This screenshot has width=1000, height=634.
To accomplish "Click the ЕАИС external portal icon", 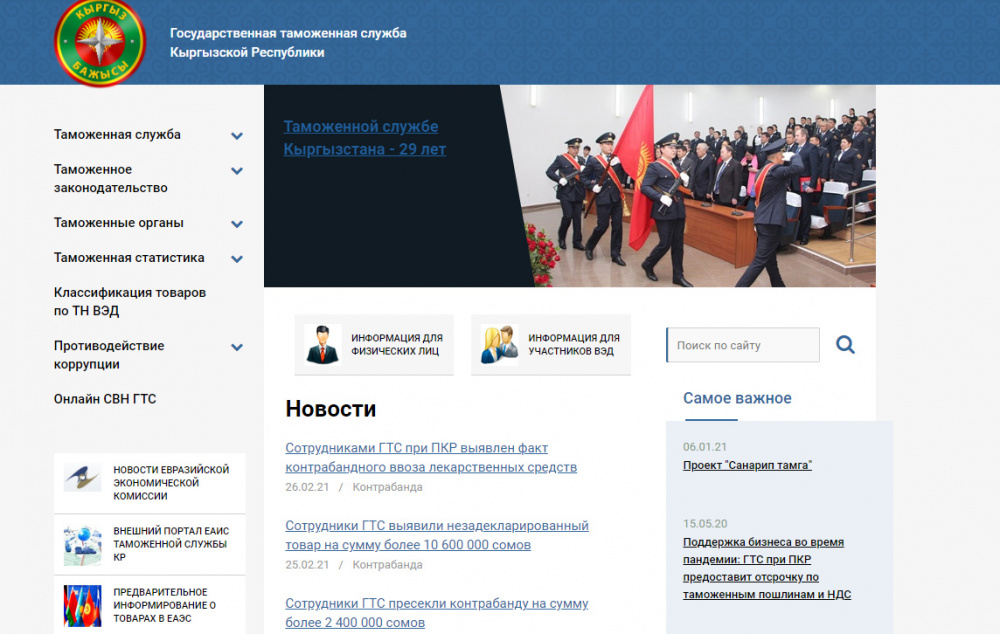I will 82,546.
